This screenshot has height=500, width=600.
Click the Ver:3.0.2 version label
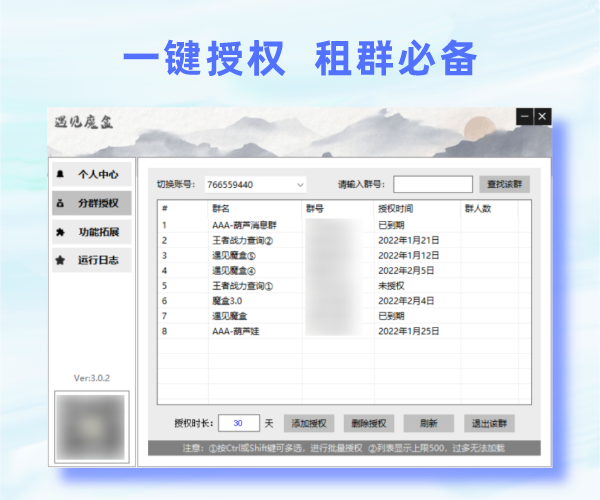point(92,378)
